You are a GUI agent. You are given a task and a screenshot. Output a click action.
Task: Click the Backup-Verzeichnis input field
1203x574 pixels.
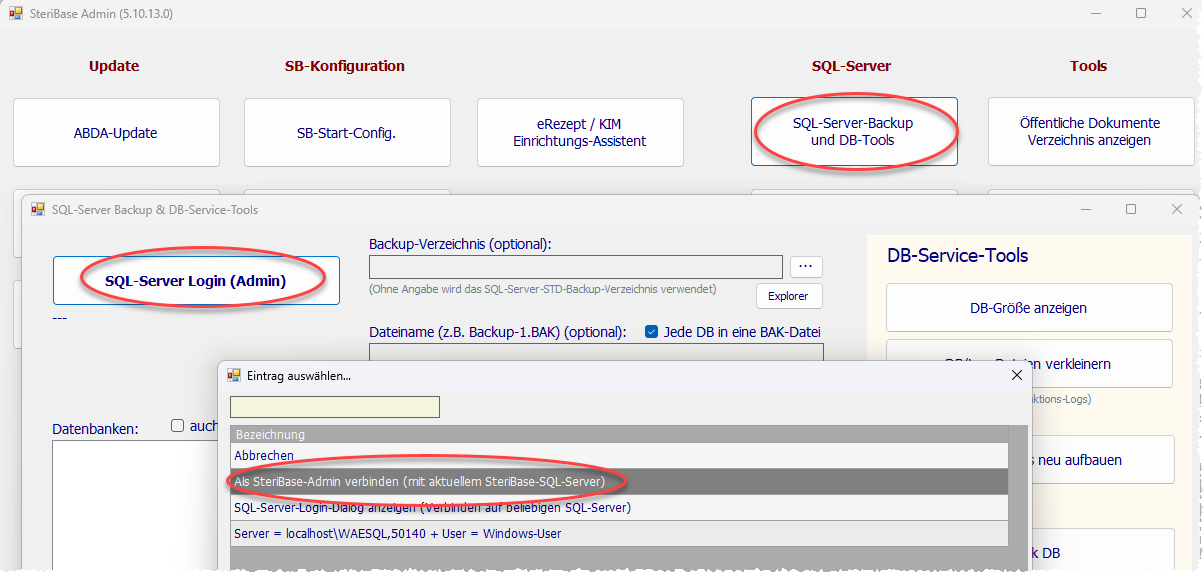pyautogui.click(x=576, y=266)
